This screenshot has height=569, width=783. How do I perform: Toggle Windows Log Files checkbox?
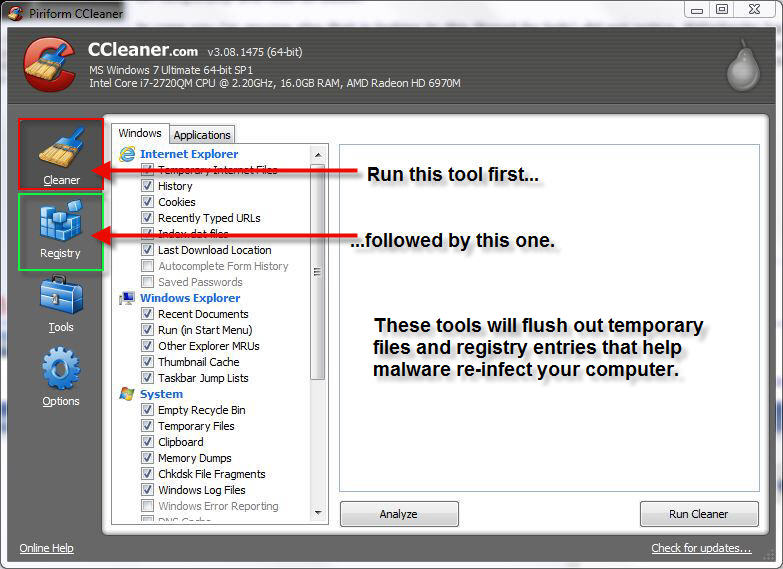click(x=147, y=490)
